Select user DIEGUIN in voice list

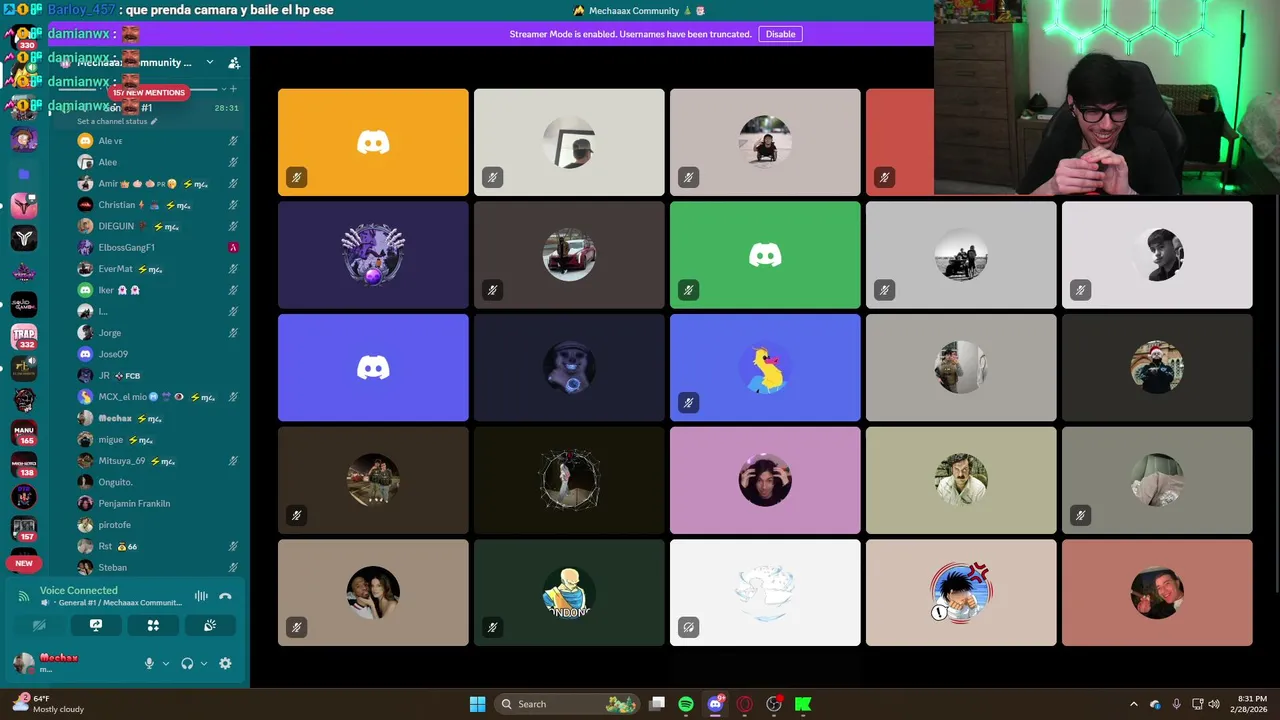coord(158,226)
